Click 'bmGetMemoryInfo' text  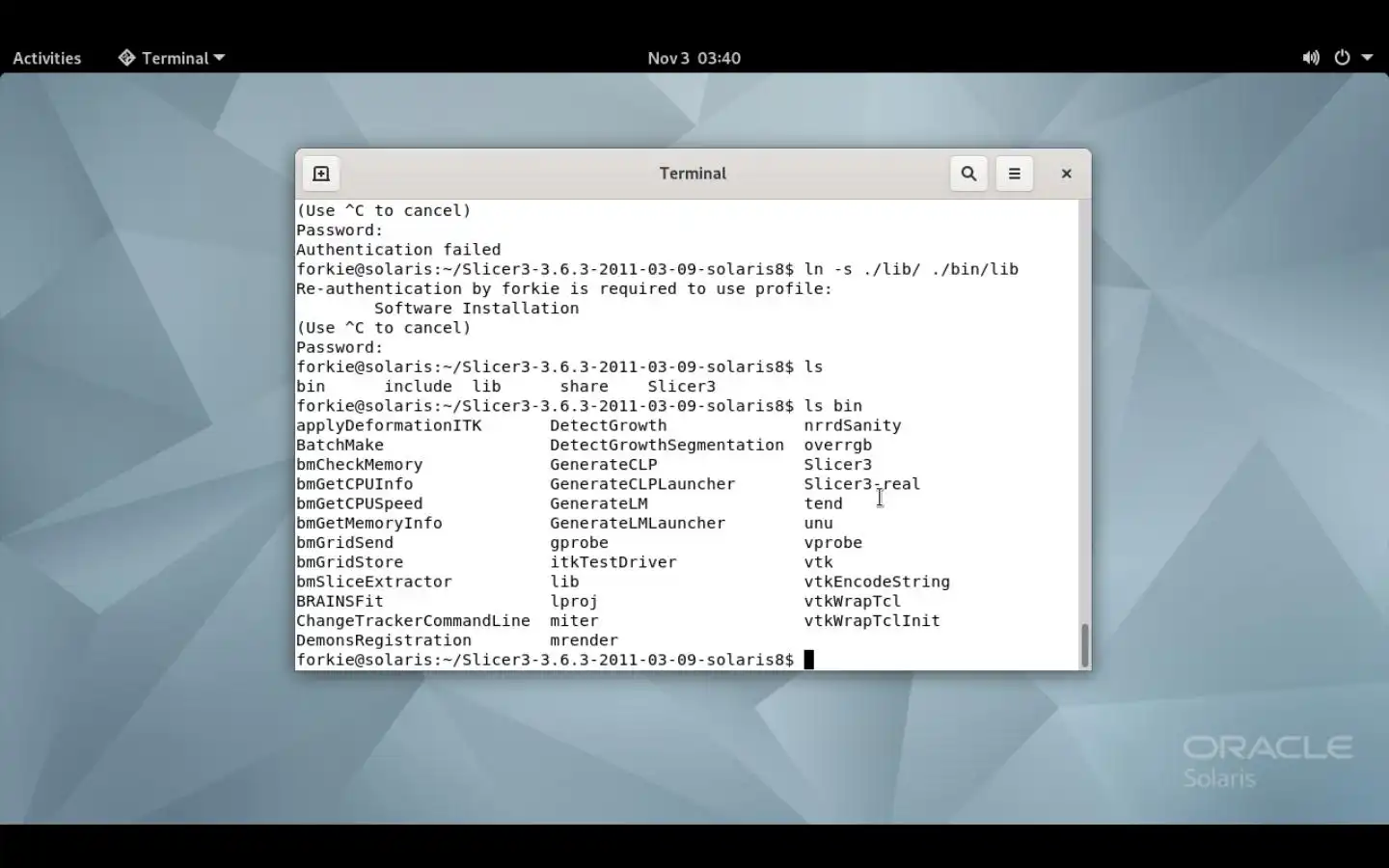pyautogui.click(x=368, y=523)
